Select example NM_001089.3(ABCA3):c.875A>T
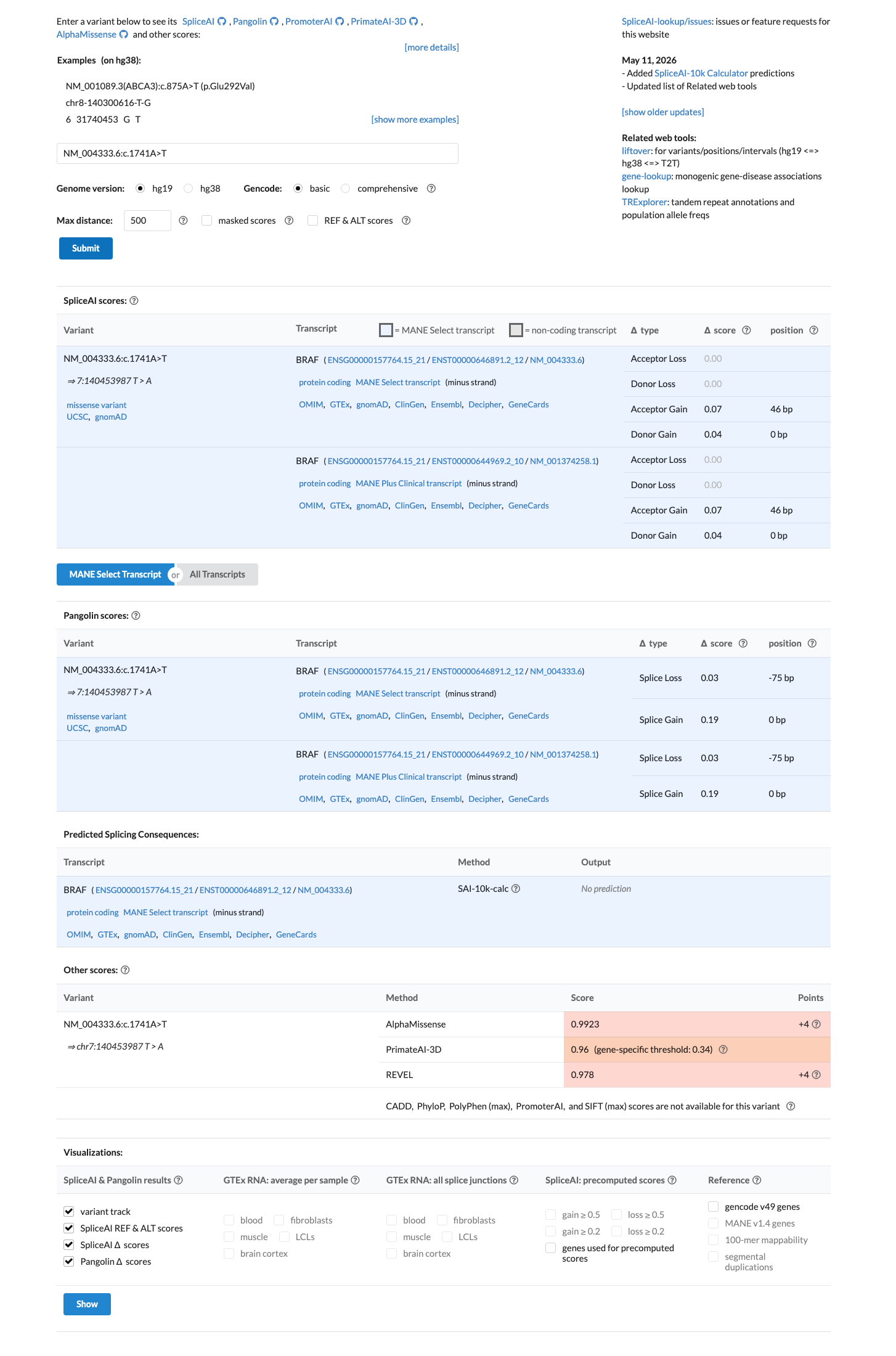The width and height of the screenshot is (896, 1356). pos(160,86)
